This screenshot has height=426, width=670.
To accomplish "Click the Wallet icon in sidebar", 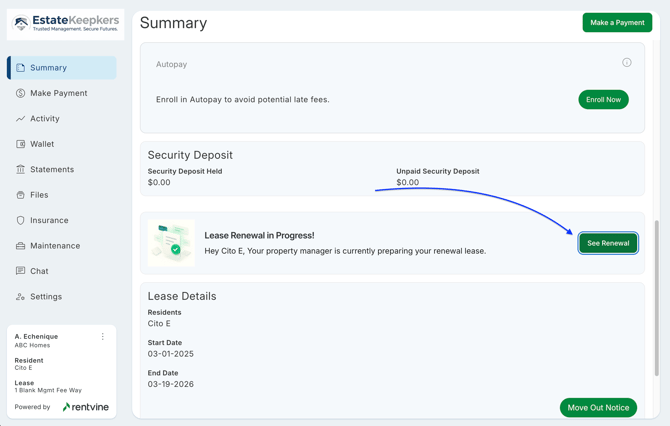I will 20,144.
